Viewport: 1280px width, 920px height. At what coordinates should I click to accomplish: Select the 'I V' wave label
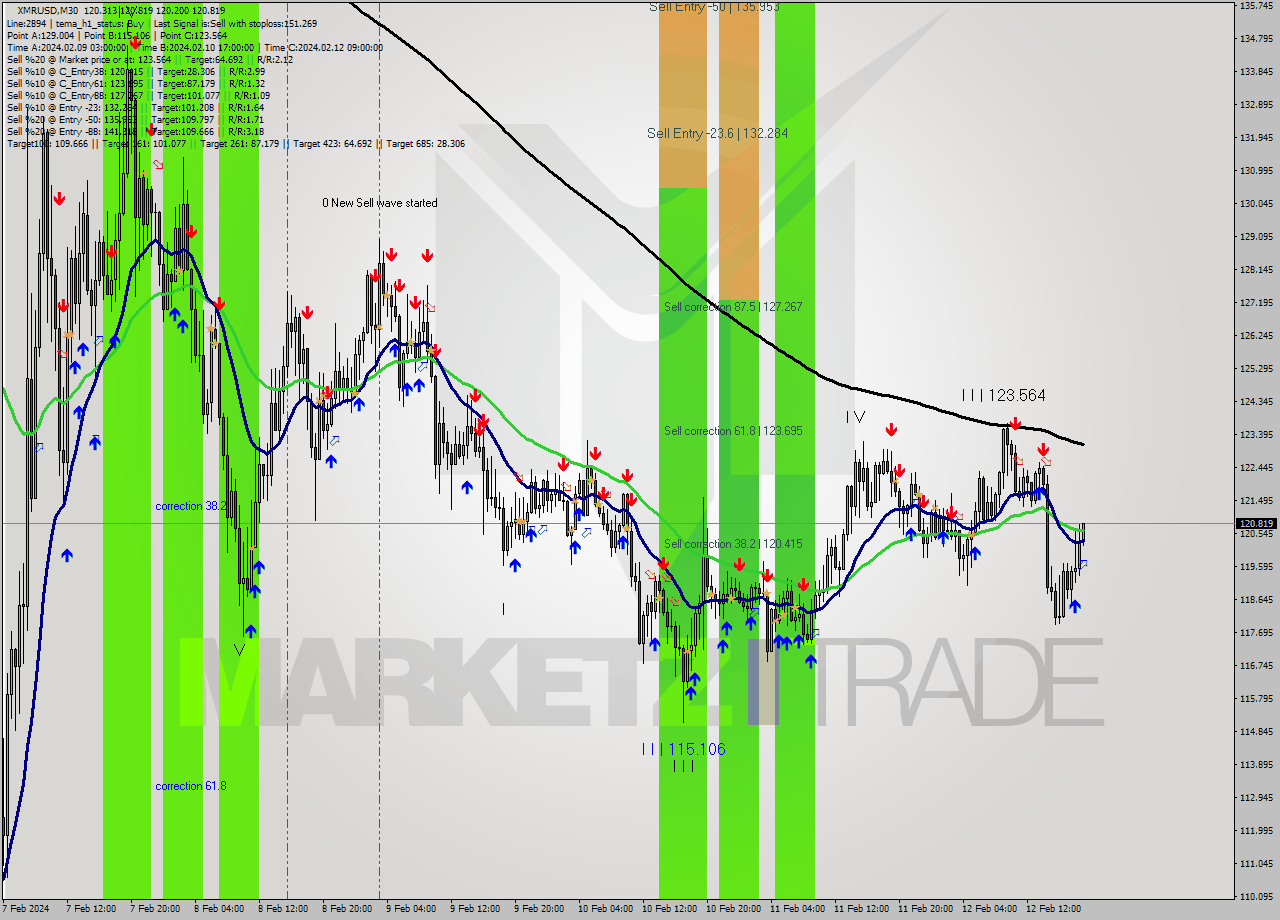click(855, 416)
